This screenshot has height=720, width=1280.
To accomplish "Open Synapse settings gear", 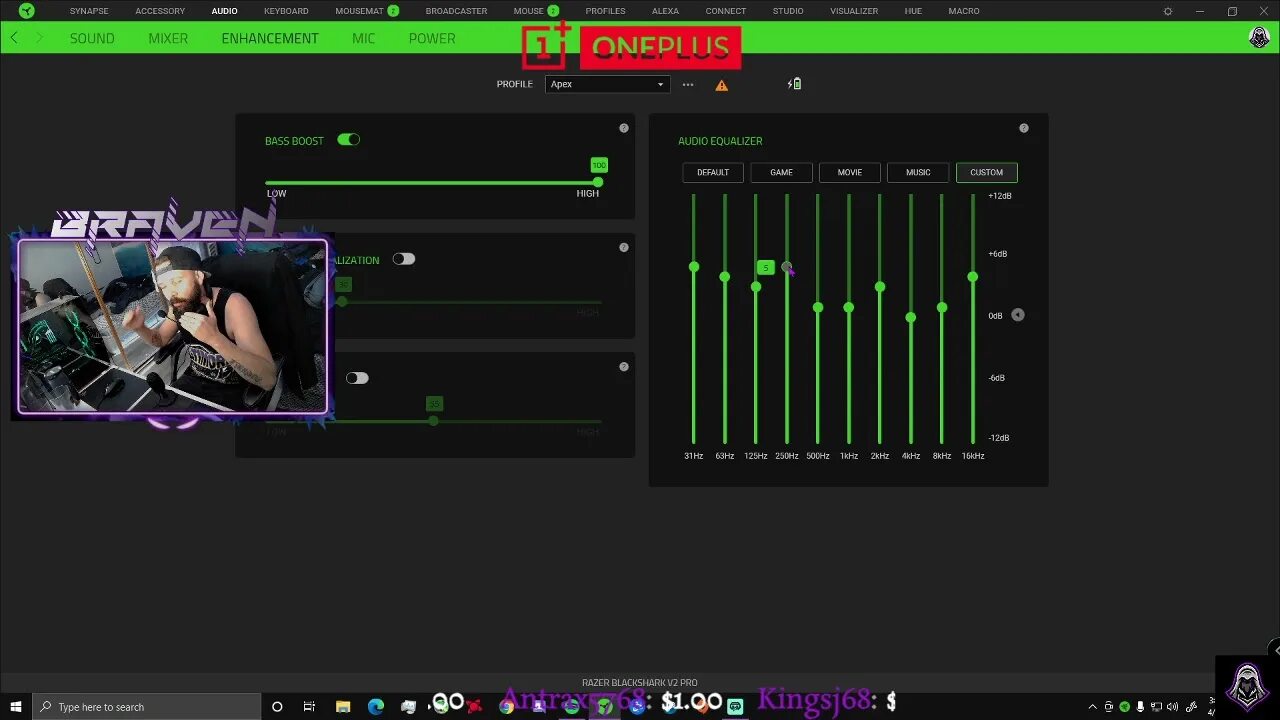I will [x=1167, y=11].
